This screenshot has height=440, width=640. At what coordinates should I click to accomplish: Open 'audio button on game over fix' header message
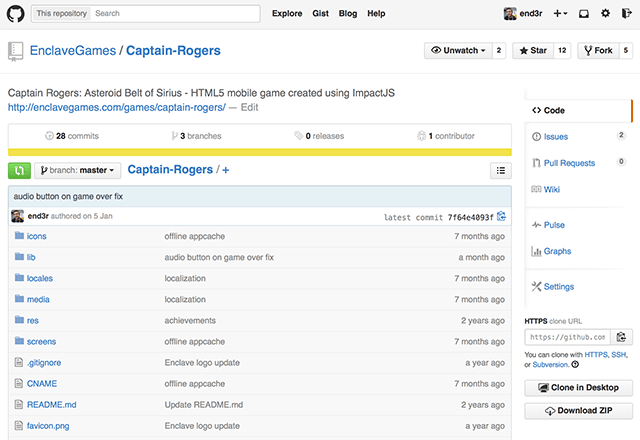click(x=68, y=196)
